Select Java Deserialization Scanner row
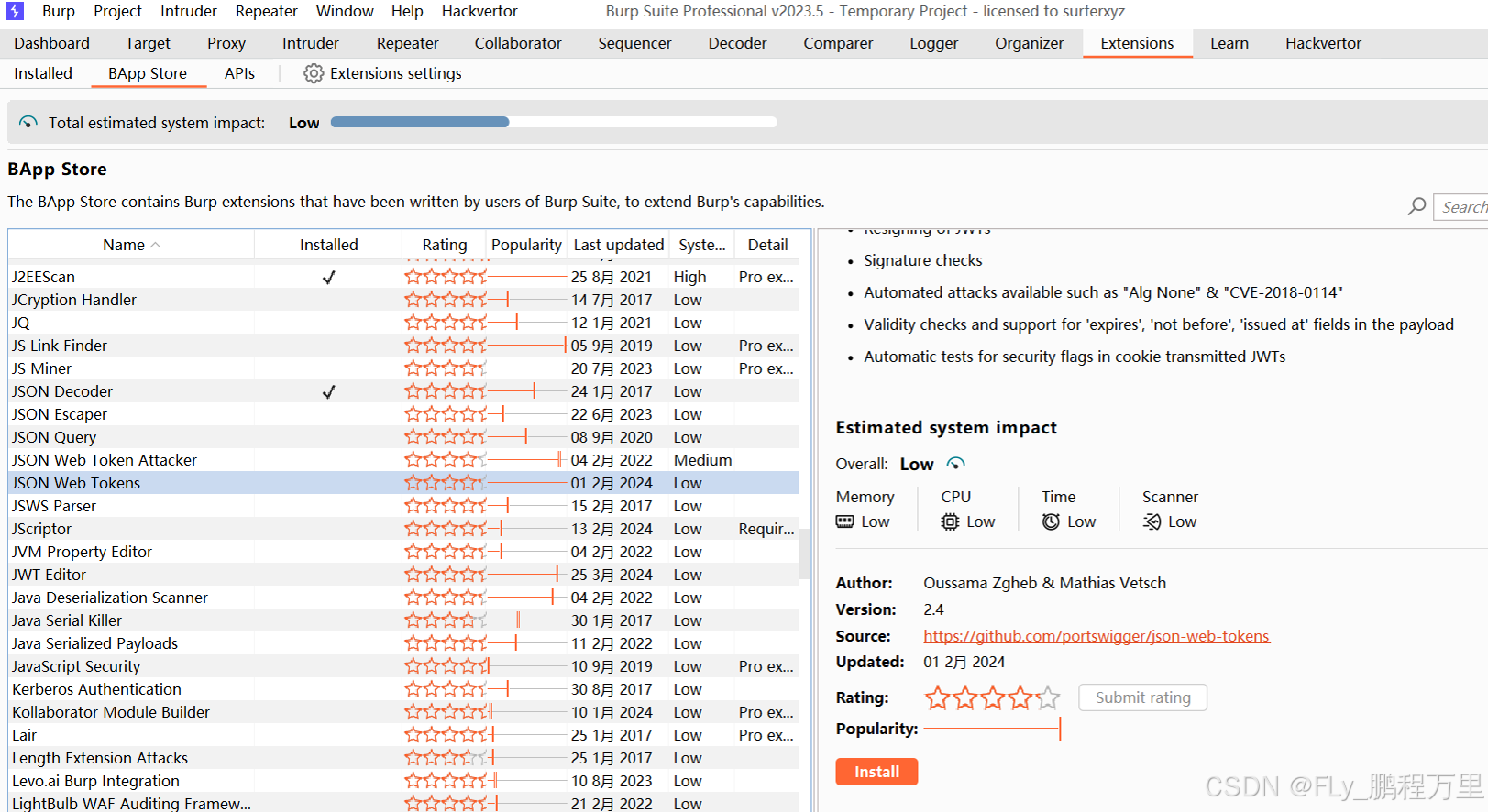 pyautogui.click(x=403, y=598)
